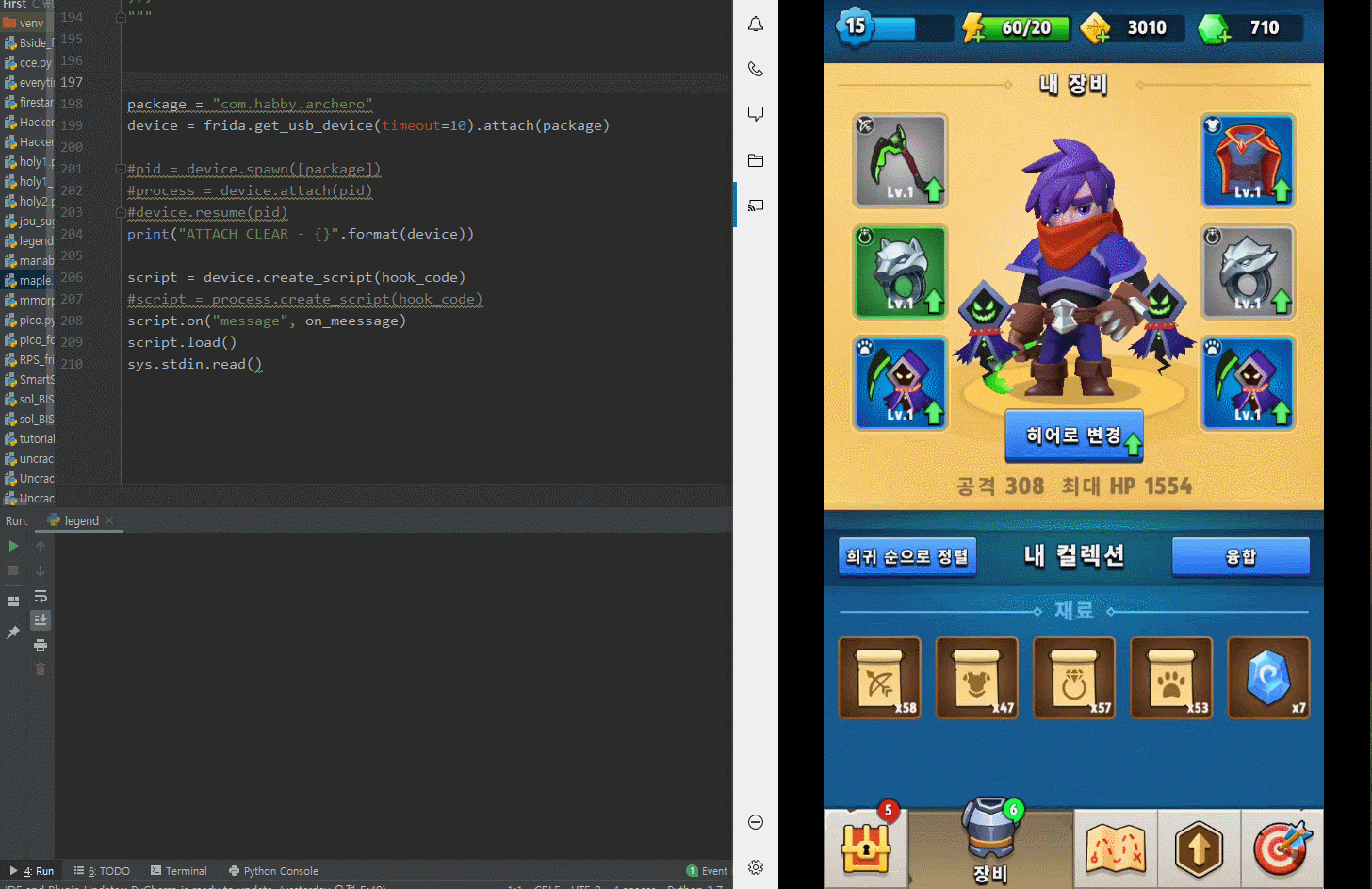Viewport: 1372px width, 889px height.
Task: Click the energy 60/20 bar
Action: tap(1018, 28)
